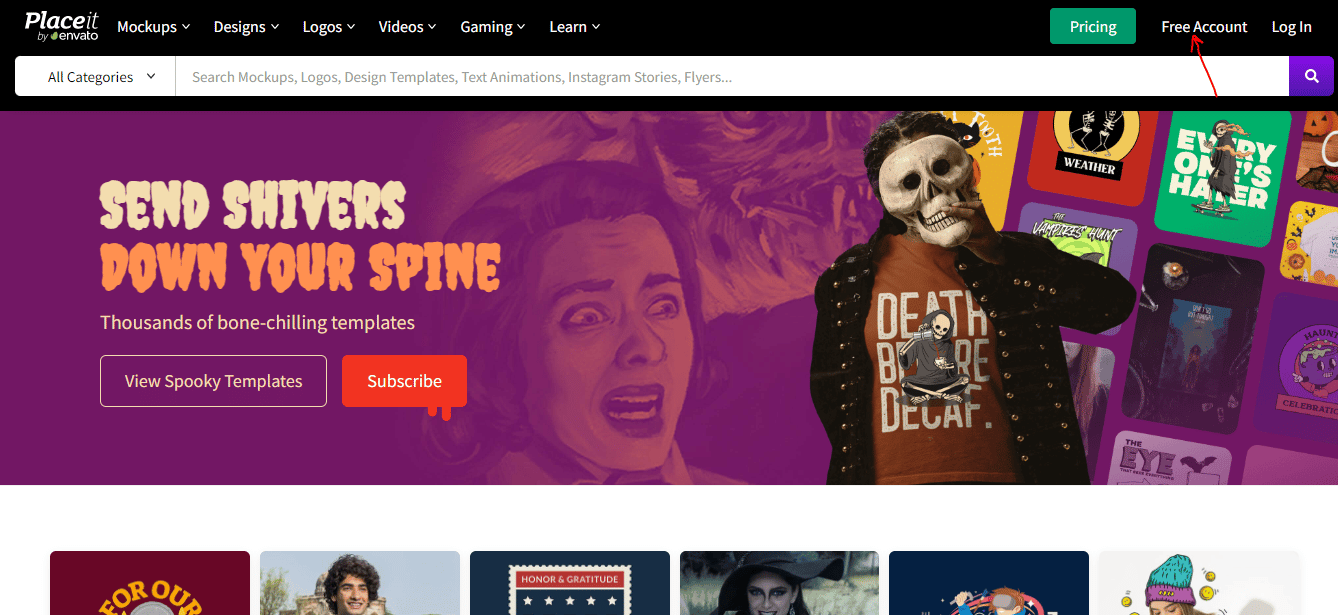Open the Mockups menu
1338x615 pixels.
point(153,27)
